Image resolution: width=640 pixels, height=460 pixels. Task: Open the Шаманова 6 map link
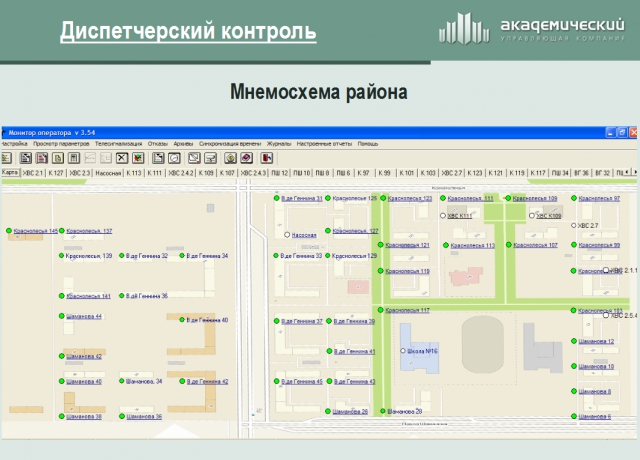pos(595,416)
